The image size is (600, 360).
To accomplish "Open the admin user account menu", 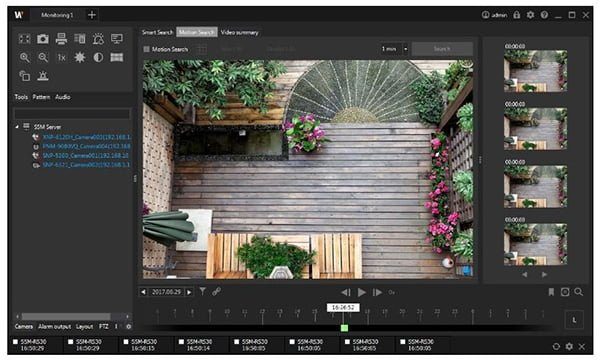I will 494,15.
